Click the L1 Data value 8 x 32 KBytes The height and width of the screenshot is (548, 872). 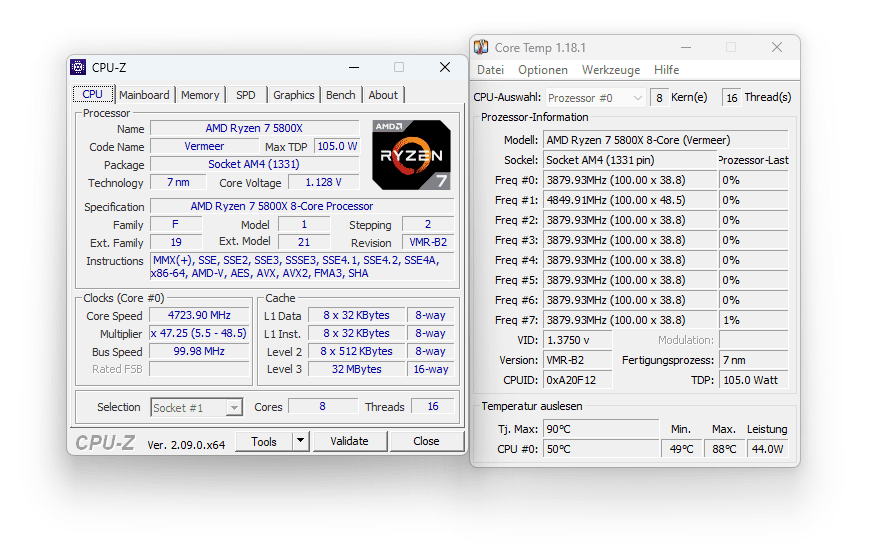(356, 315)
